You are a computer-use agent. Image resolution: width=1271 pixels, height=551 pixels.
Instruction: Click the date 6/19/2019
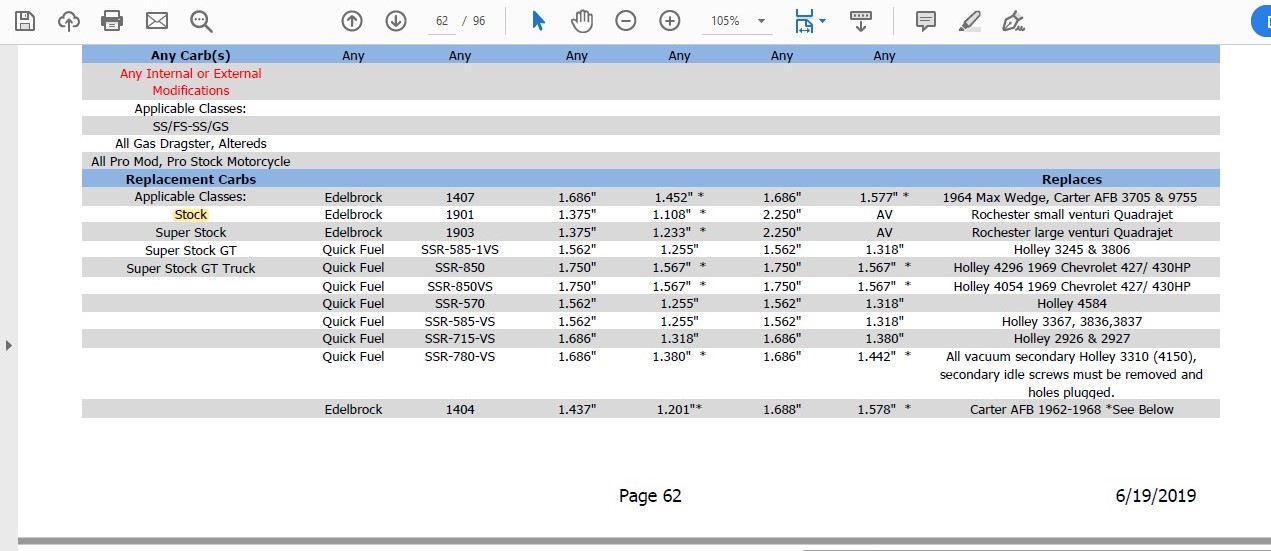1156,495
